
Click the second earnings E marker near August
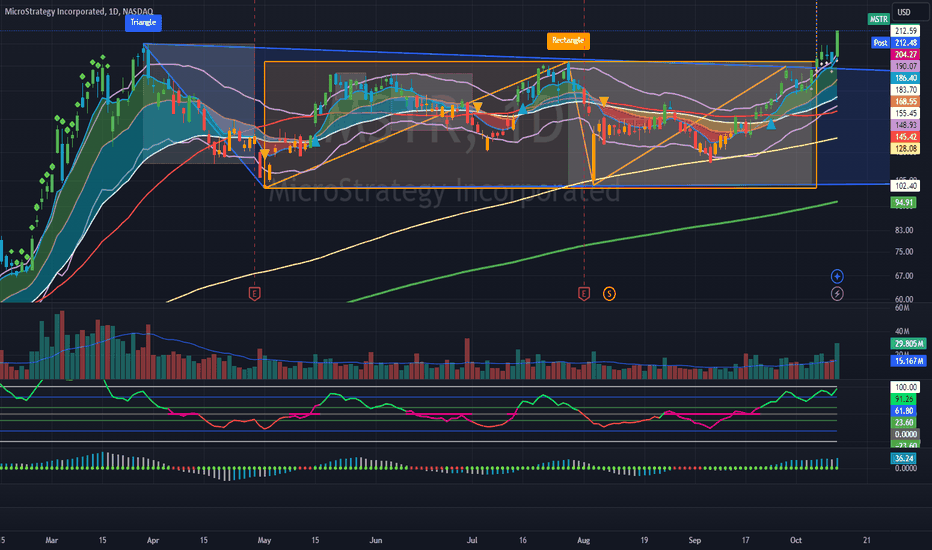click(584, 293)
